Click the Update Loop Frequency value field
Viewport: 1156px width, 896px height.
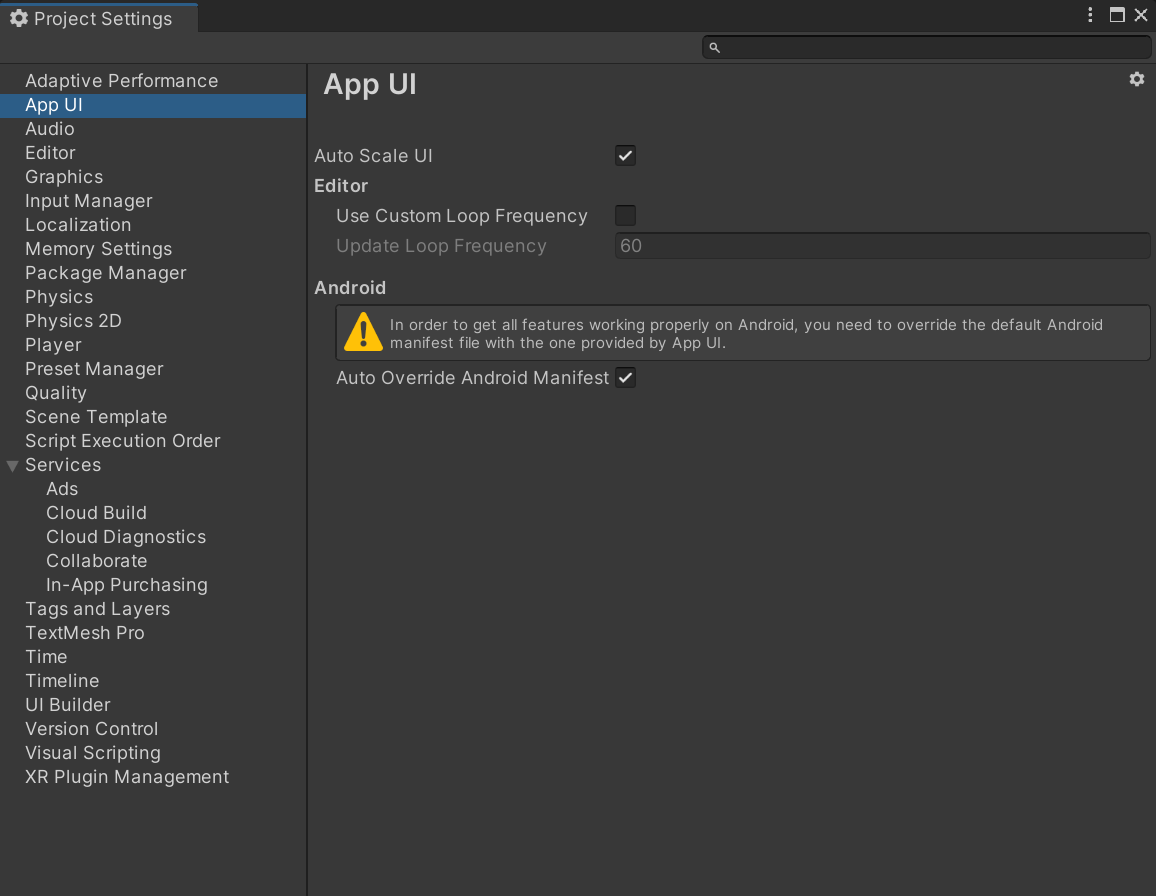click(x=882, y=245)
